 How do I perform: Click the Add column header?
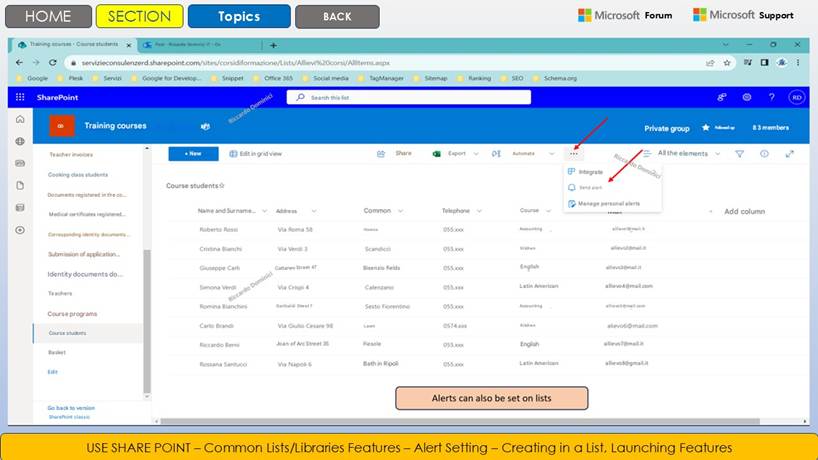pos(744,211)
